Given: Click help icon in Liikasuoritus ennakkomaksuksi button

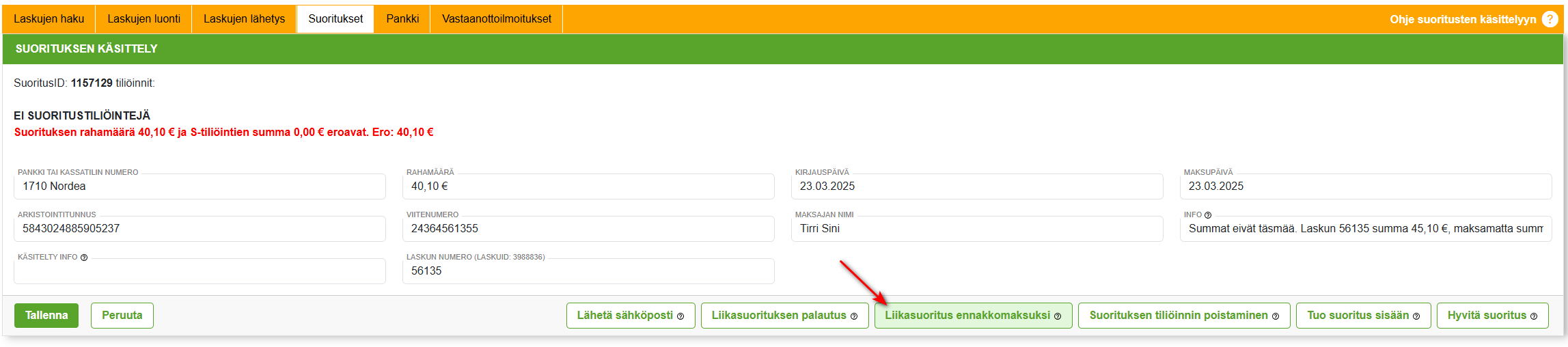Looking at the screenshot, I should click(1058, 316).
